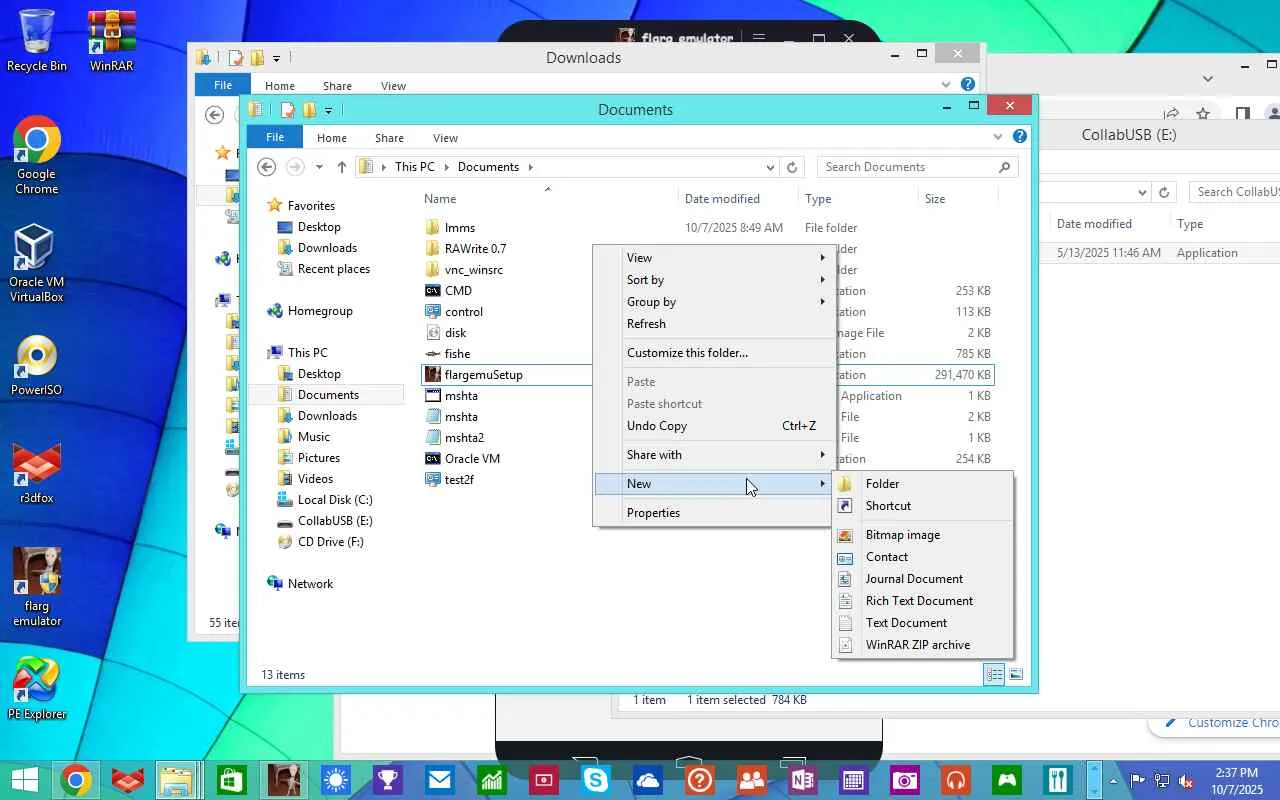Open the volume control in system tray

(1186, 781)
